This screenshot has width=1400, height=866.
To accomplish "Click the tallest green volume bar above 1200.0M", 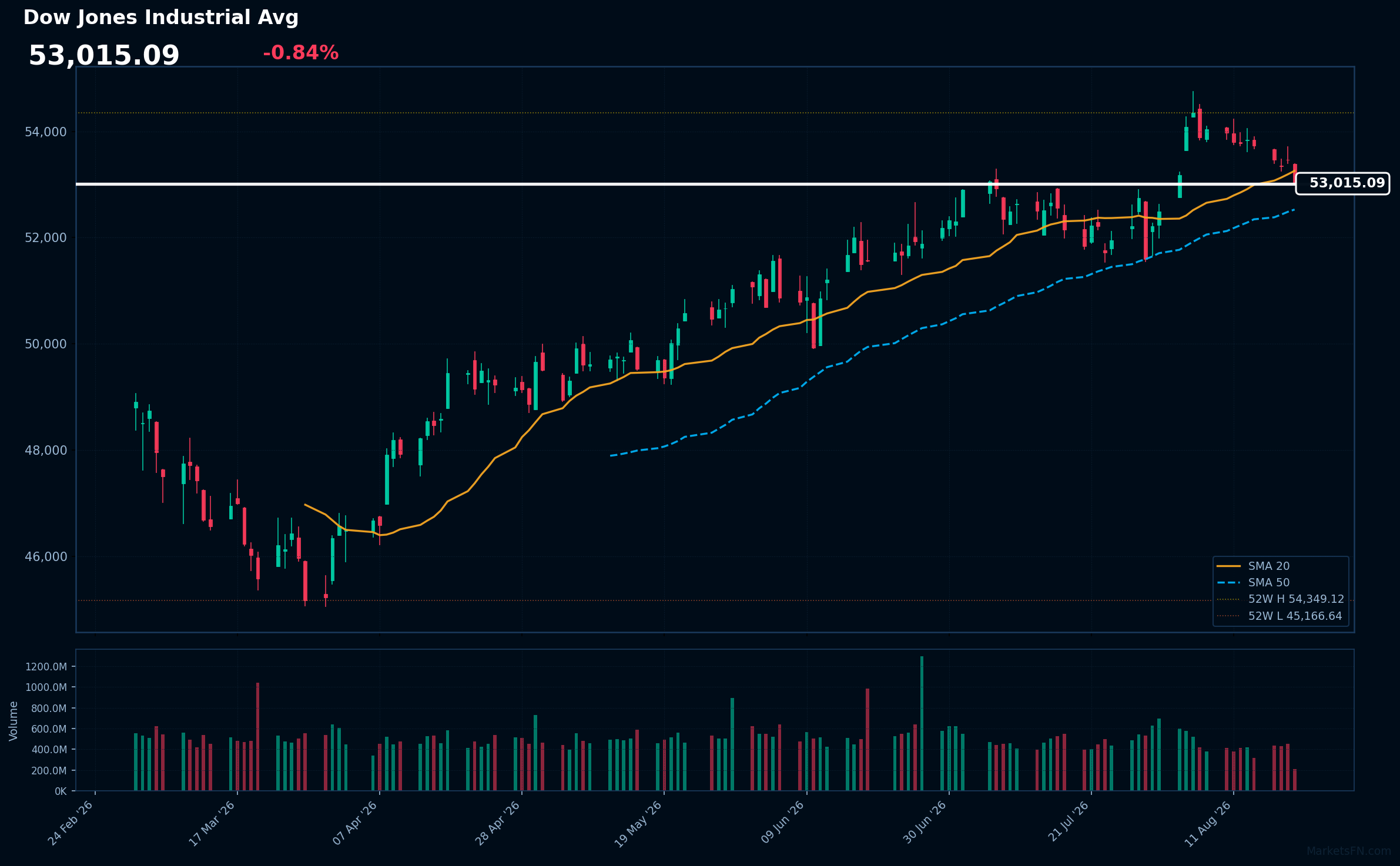I will (x=922, y=723).
